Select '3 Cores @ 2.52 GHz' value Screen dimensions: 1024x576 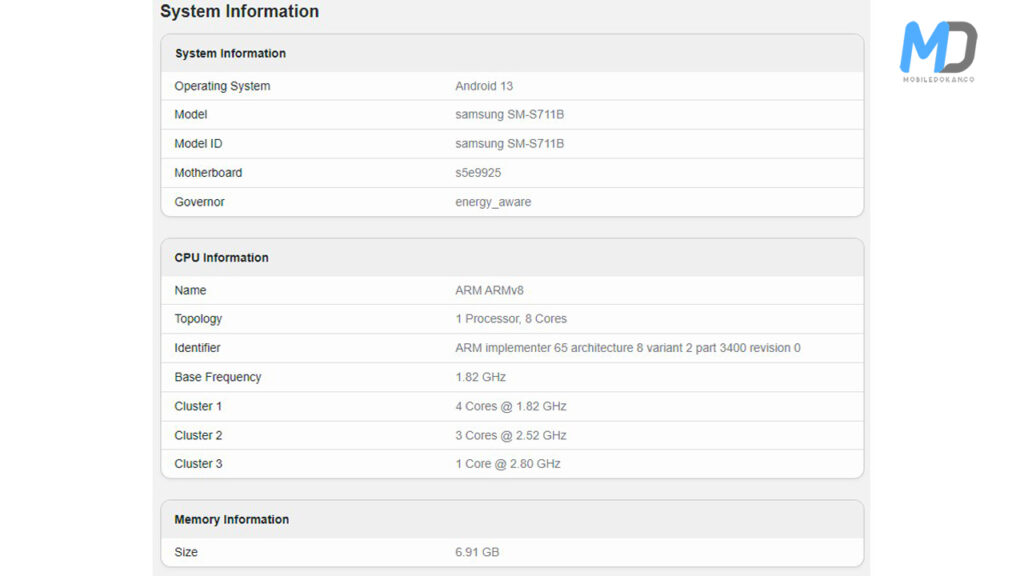(511, 436)
